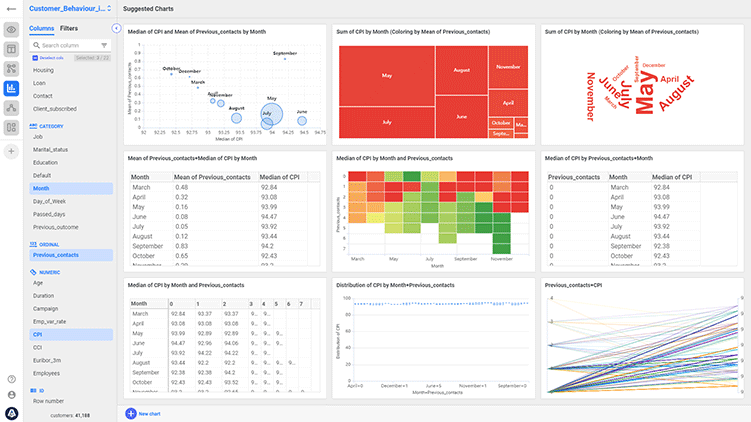The image size is (751, 422).
Task: Click the ID section header
Action: click(x=37, y=390)
